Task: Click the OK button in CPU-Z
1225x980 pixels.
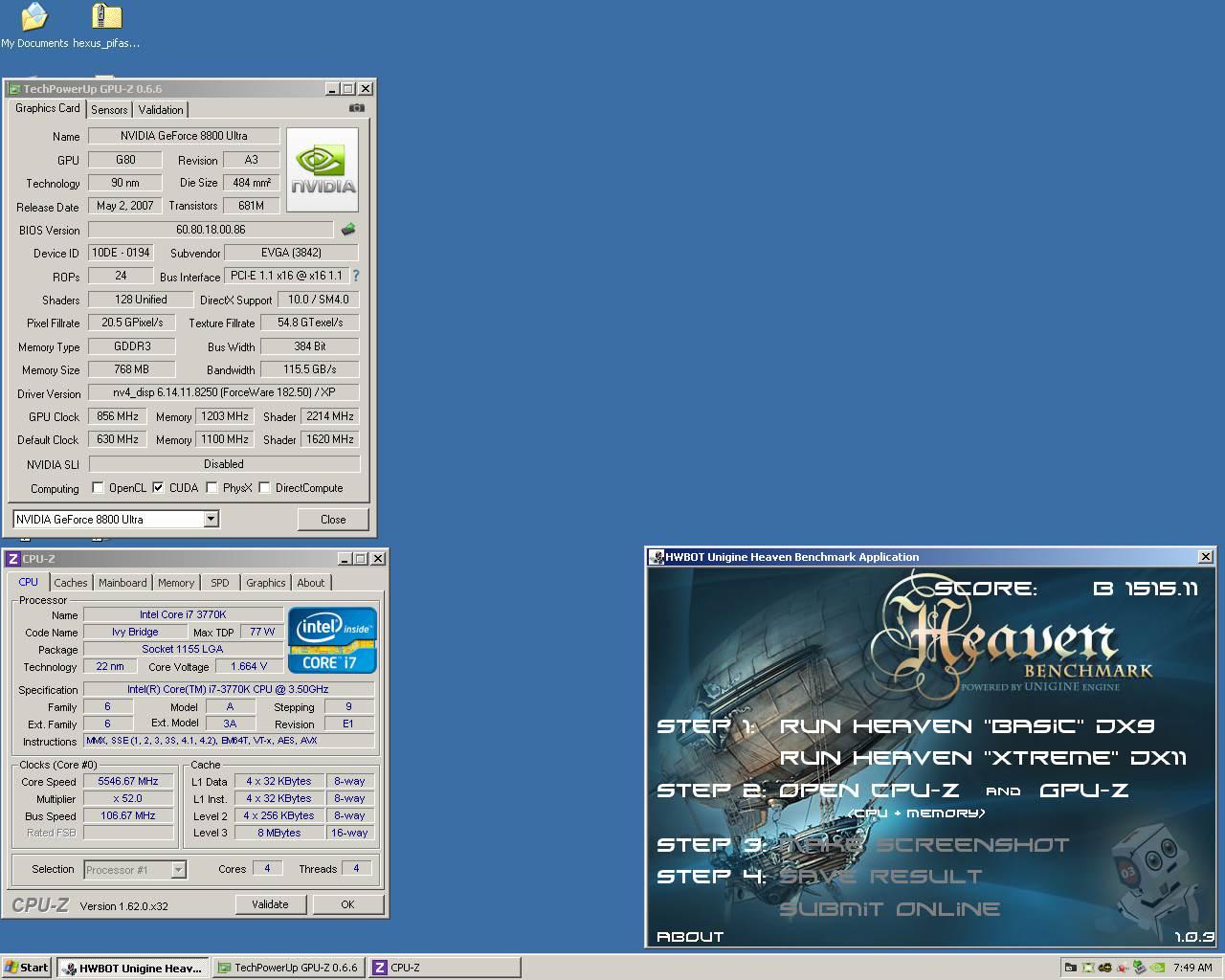Action: point(347,904)
